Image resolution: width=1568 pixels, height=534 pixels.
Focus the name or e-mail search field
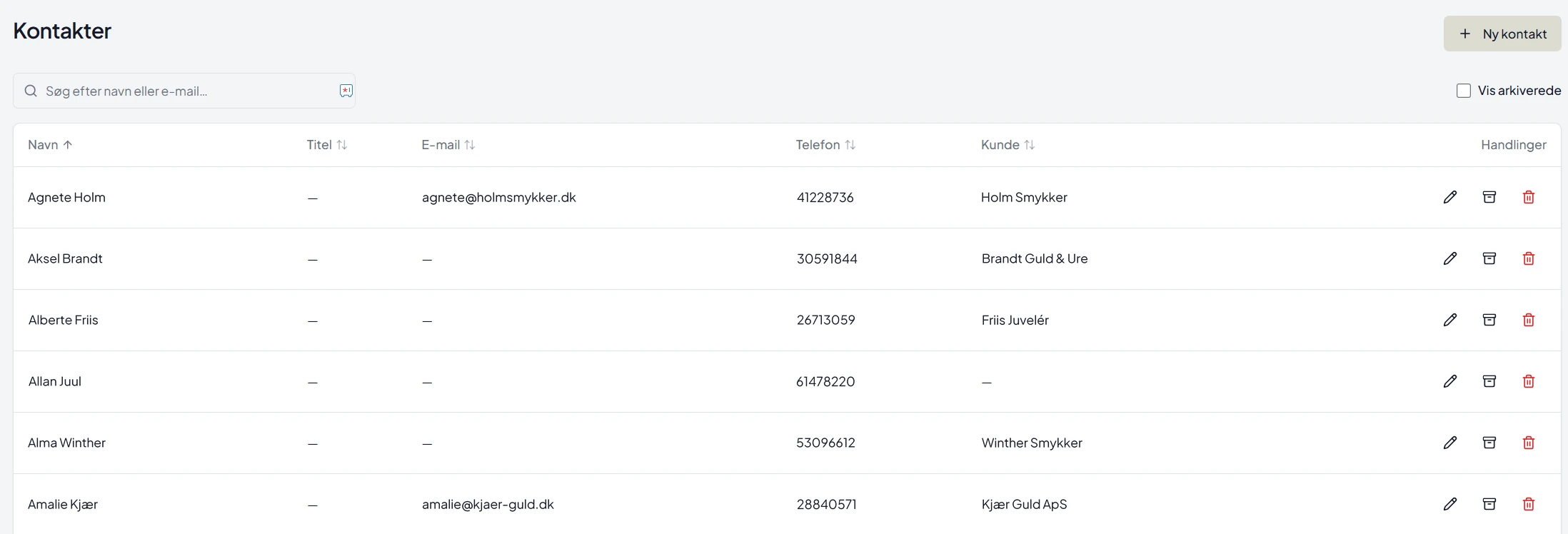[x=184, y=91]
